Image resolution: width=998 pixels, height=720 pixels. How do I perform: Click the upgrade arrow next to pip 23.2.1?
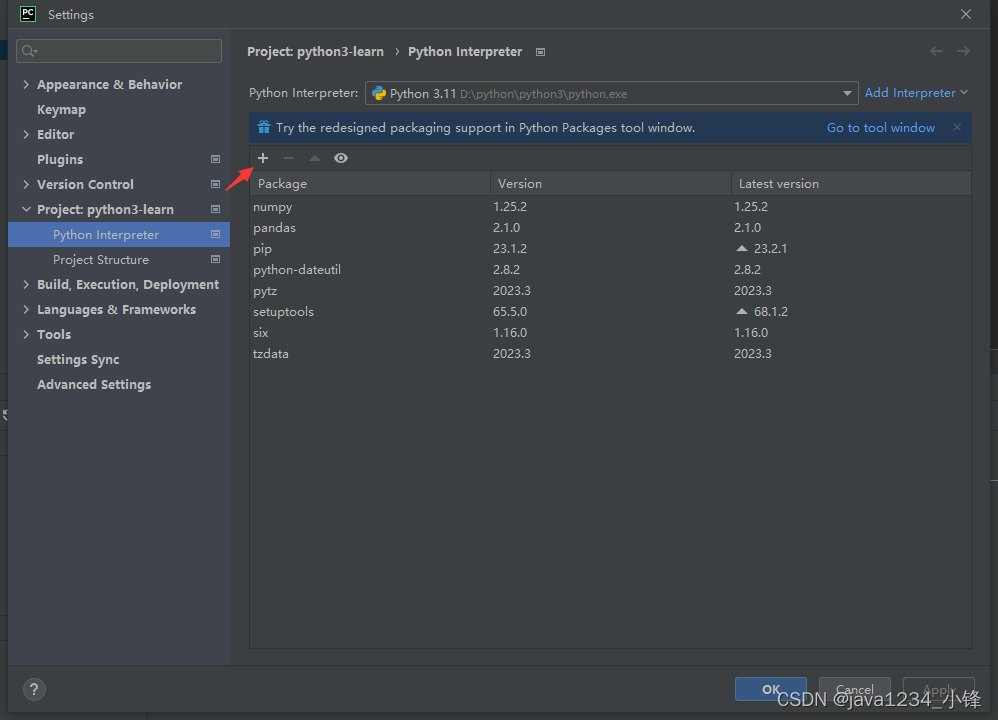pos(741,248)
